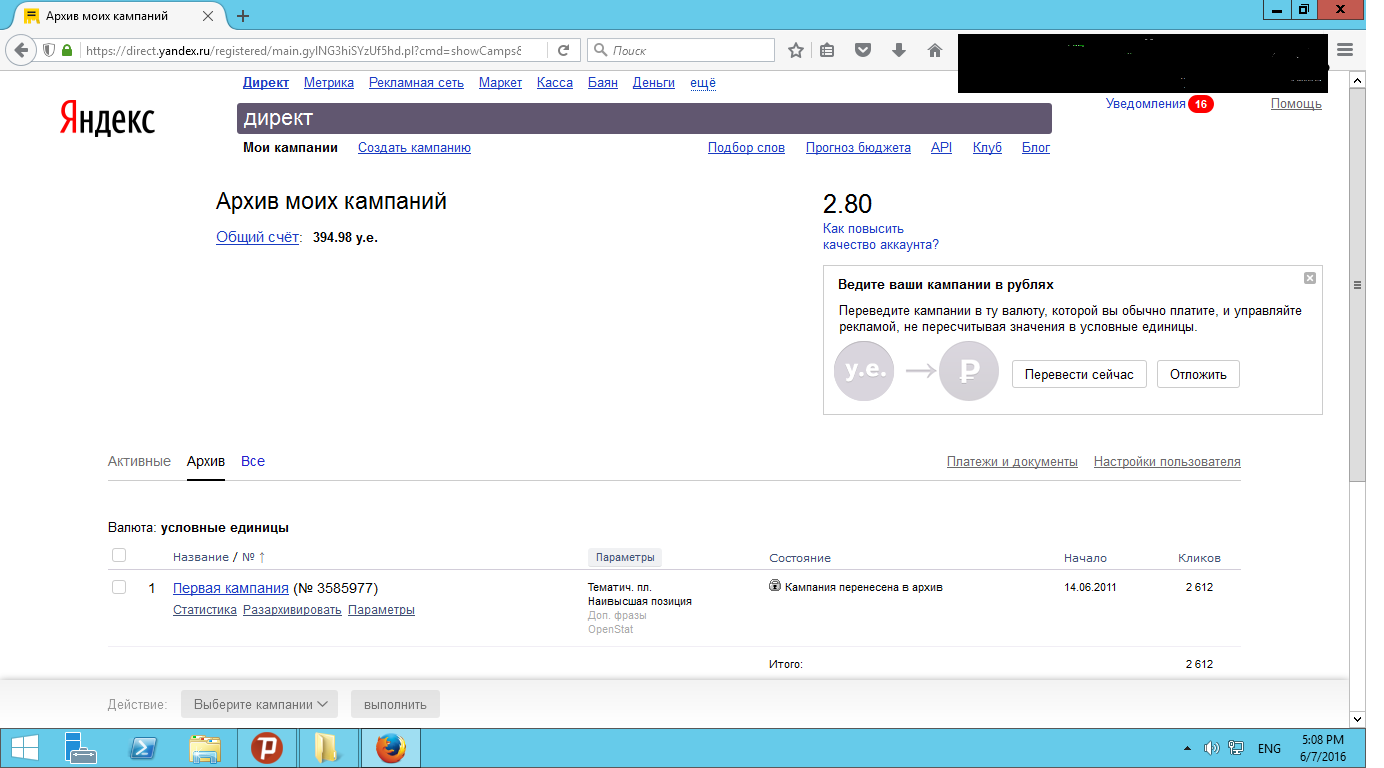Open Windows Start button
Viewport: 1384px width, 768px height.
tap(24, 748)
